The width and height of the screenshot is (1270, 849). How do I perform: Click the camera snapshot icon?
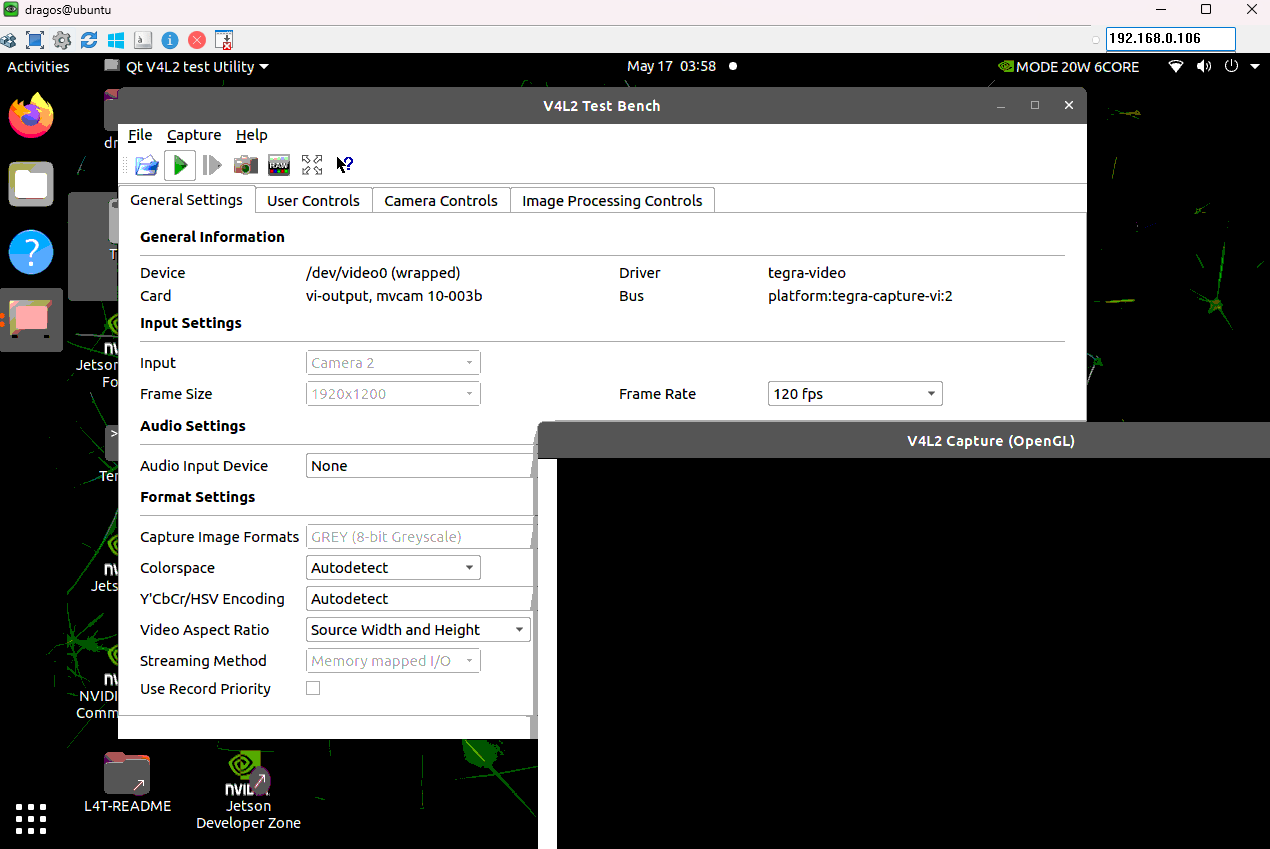click(245, 165)
